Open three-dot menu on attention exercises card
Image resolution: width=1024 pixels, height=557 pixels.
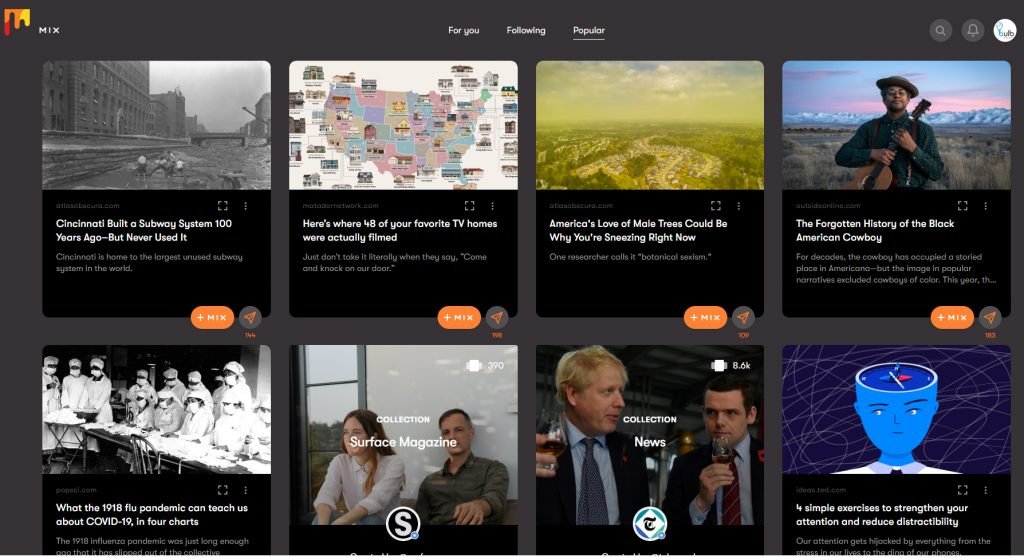[985, 490]
